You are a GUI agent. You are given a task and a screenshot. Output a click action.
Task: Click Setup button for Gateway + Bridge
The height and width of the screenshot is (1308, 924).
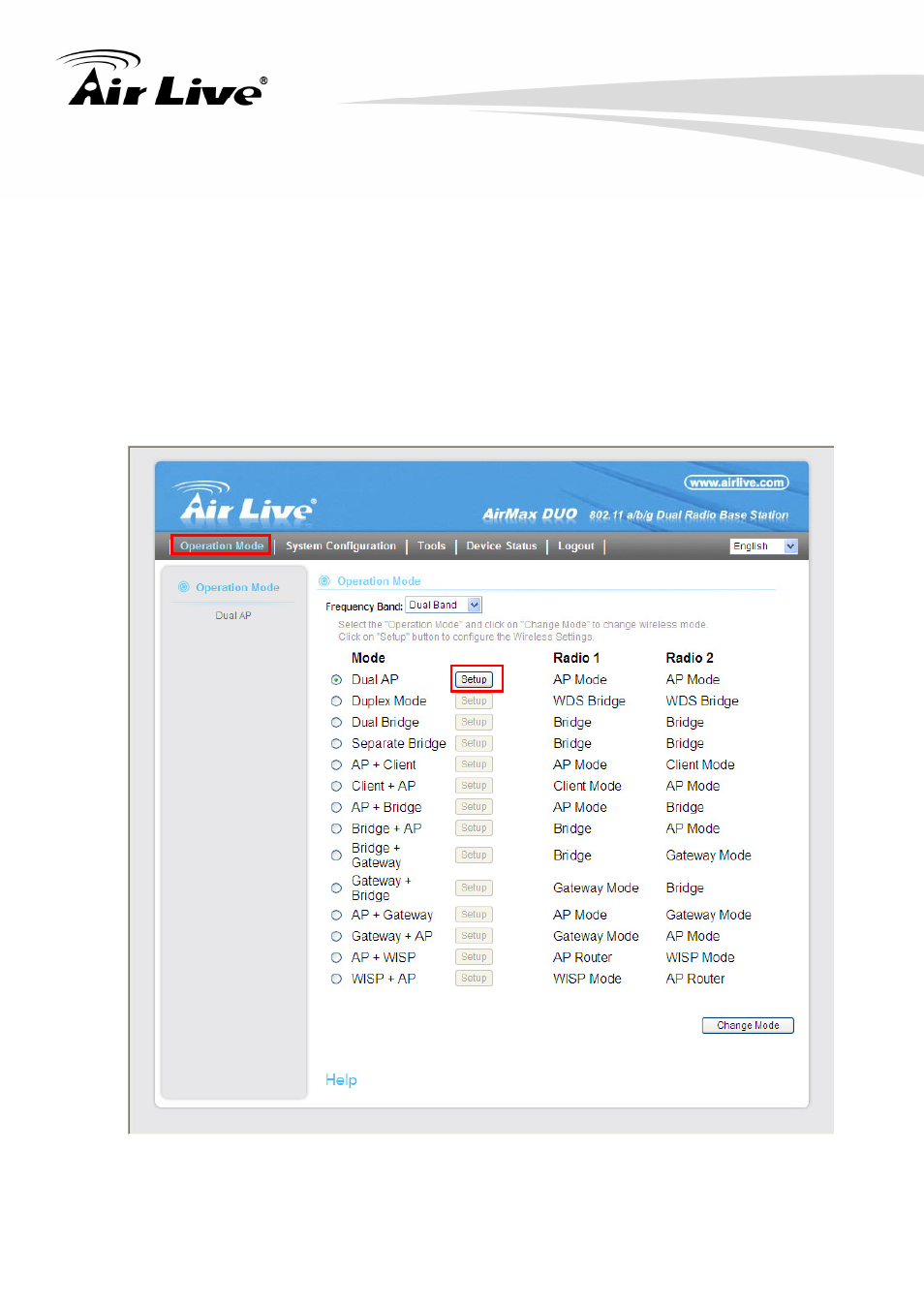[x=474, y=888]
